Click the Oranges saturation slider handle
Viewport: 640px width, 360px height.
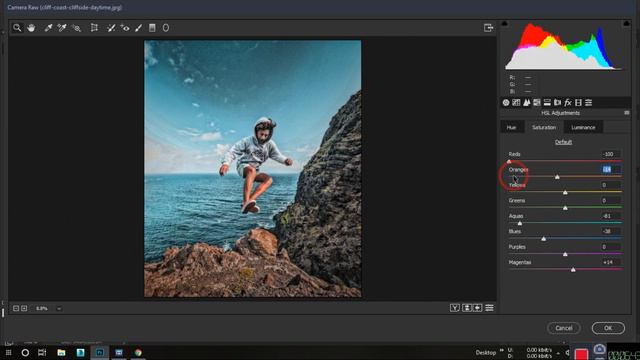(x=557, y=177)
